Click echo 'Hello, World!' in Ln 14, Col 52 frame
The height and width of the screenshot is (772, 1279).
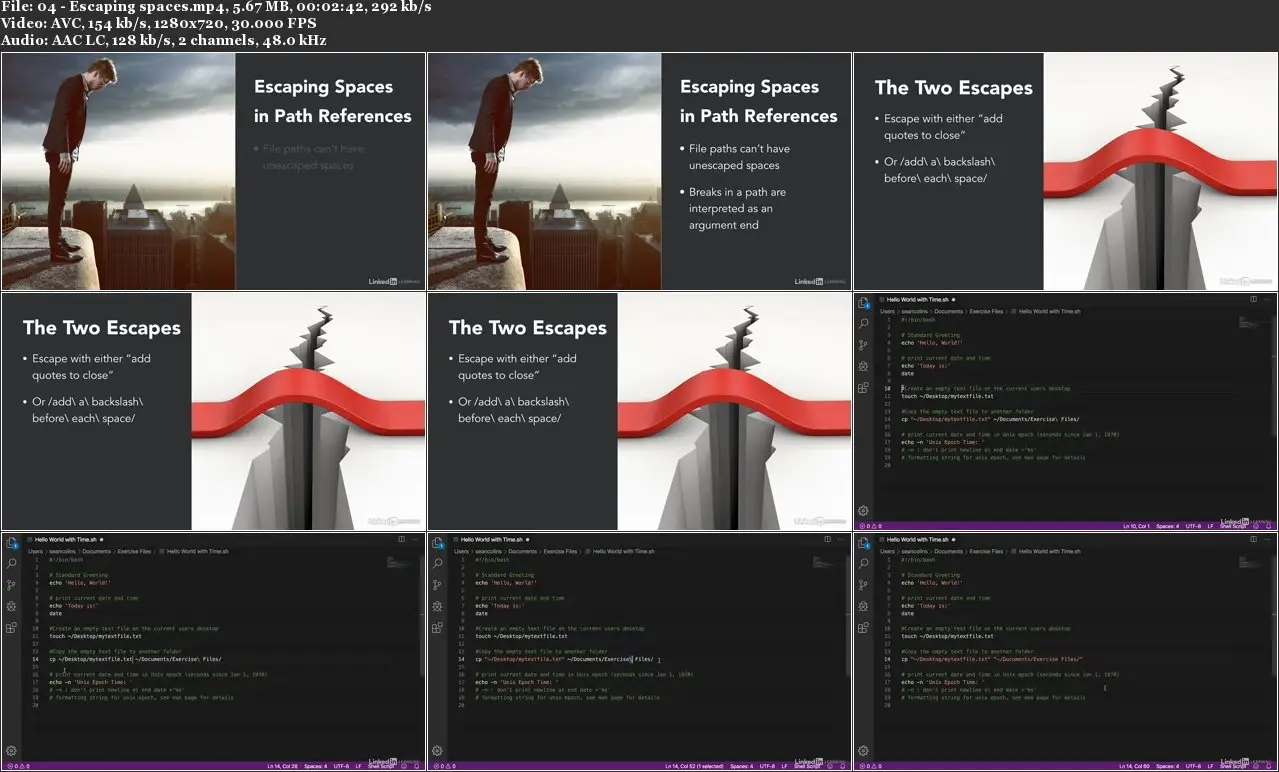click(x=505, y=583)
